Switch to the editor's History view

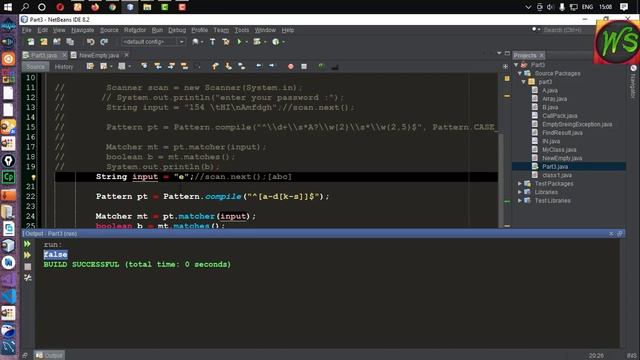(64, 67)
